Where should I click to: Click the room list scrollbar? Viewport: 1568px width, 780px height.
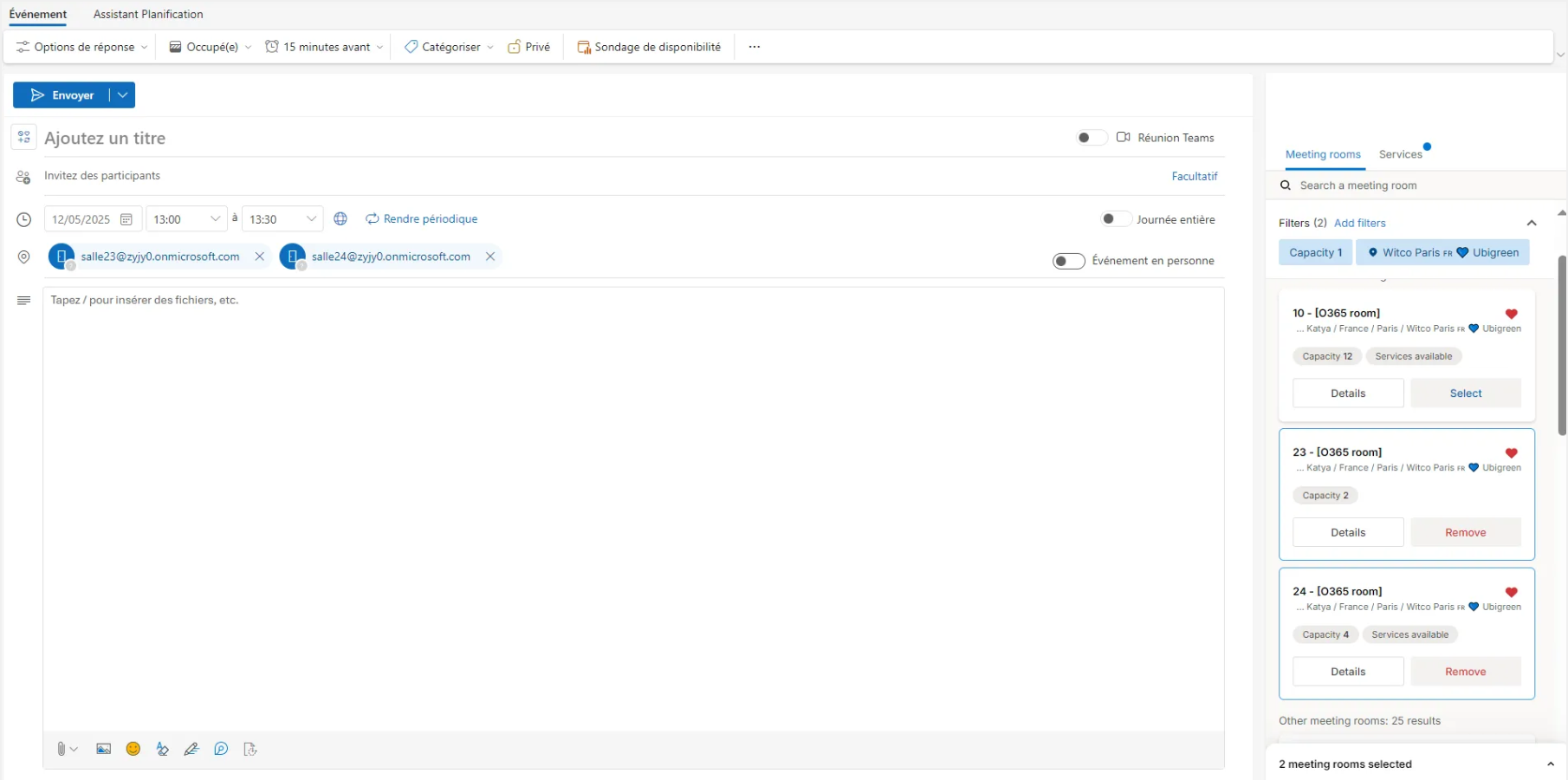click(x=1562, y=344)
